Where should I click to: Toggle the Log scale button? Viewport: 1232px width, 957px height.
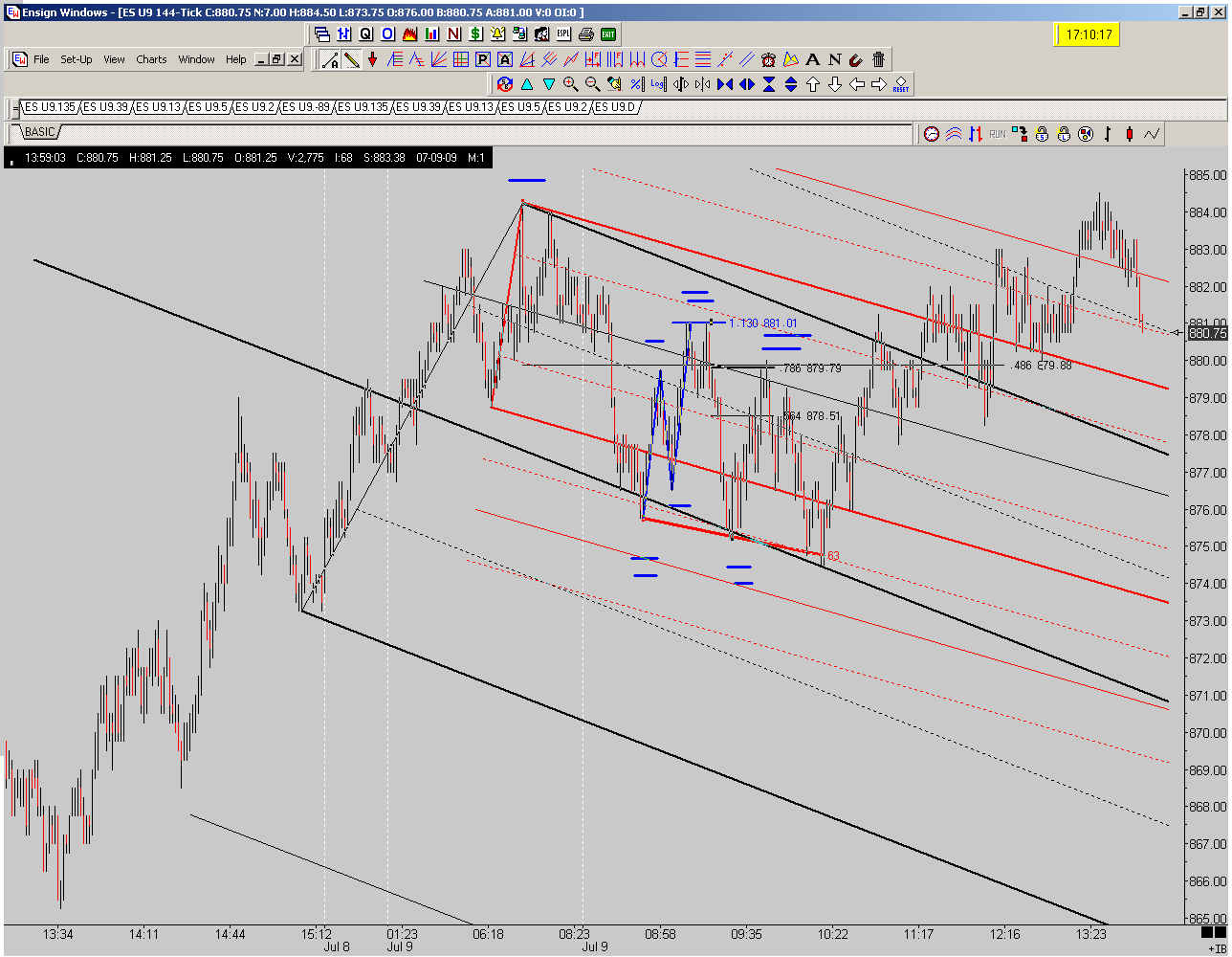click(658, 84)
